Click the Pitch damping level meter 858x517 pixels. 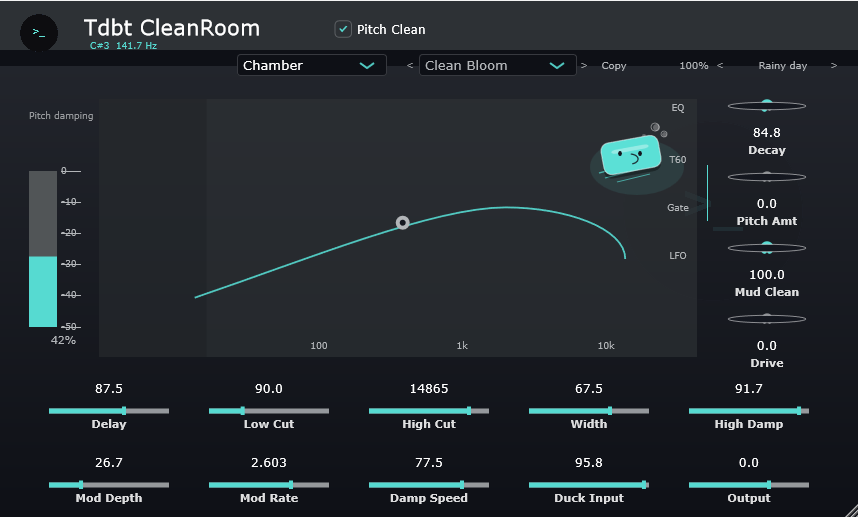[x=43, y=249]
